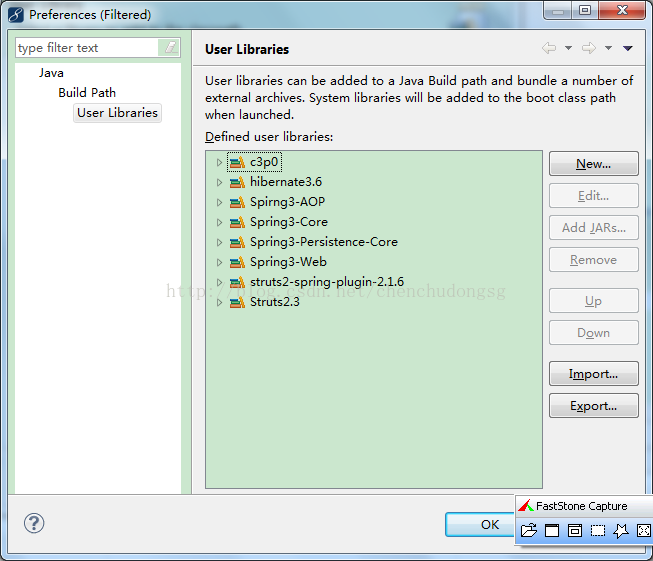Clear the filter text with eraser icon
The height and width of the screenshot is (561, 653).
169,47
